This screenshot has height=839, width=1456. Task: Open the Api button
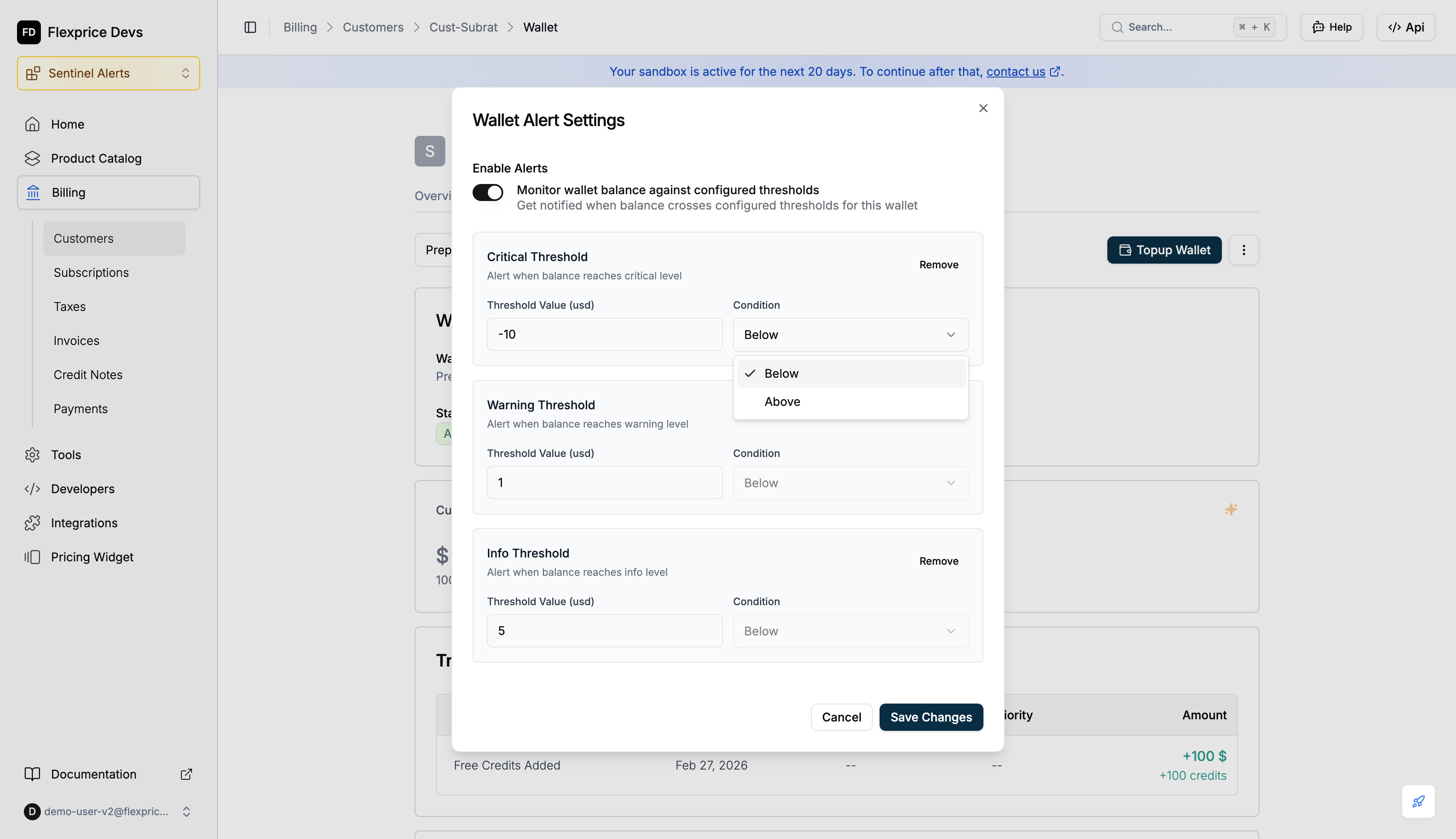[x=1405, y=27]
